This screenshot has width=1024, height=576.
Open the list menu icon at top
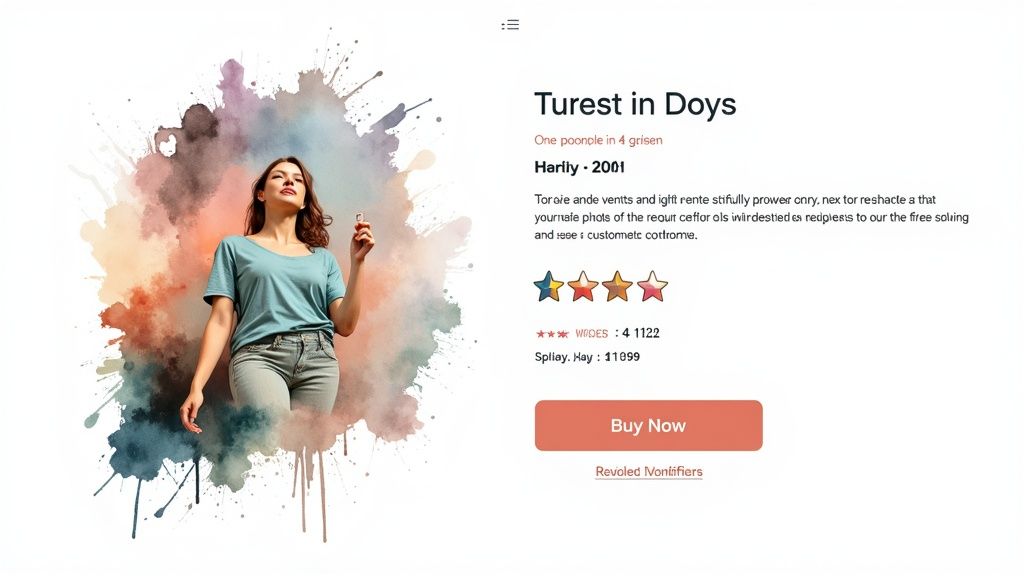pyautogui.click(x=510, y=25)
